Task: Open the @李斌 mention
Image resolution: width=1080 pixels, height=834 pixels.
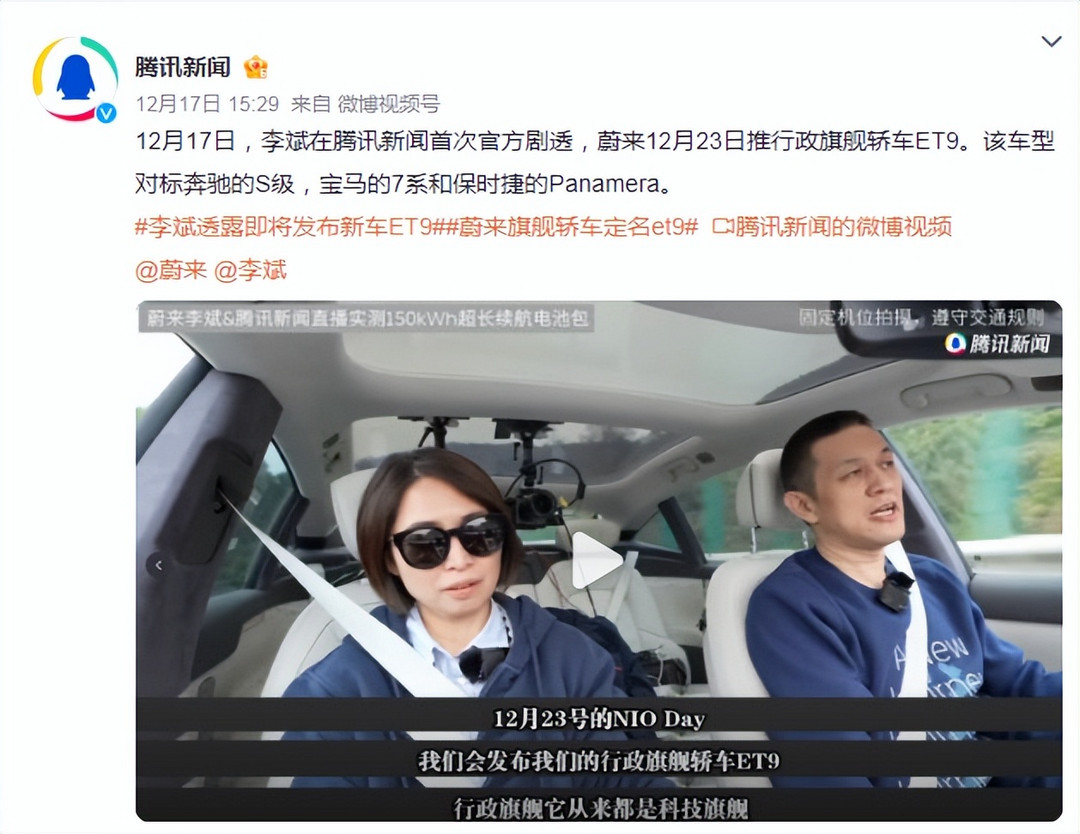Action: [x=250, y=270]
